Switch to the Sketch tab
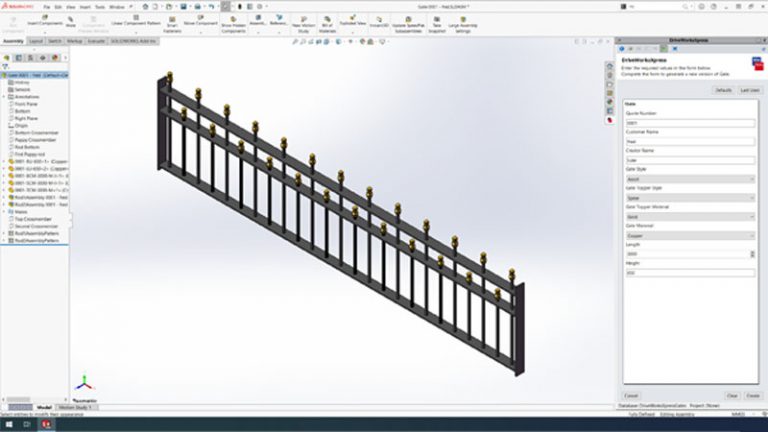 (55, 42)
